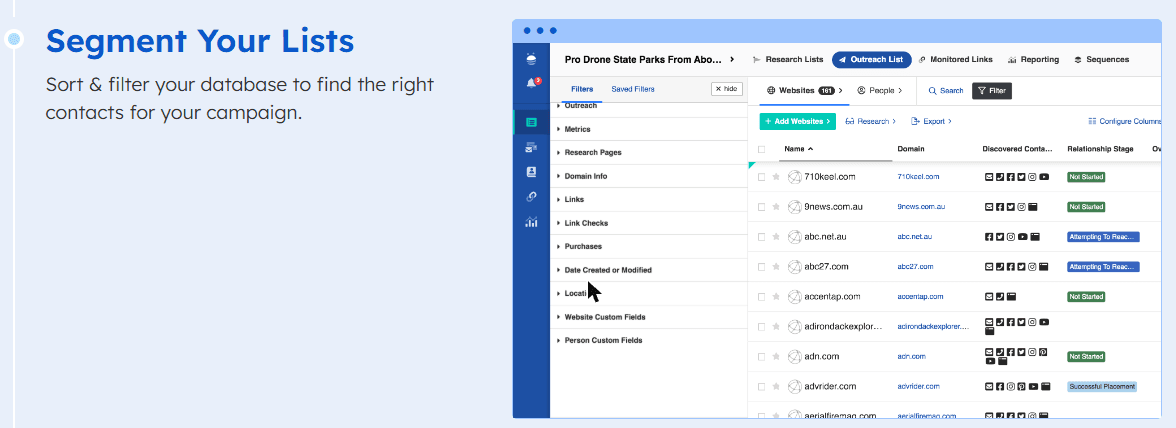This screenshot has width=1176, height=428.
Task: Check the adirondackexplorer row checkbox
Action: click(761, 327)
